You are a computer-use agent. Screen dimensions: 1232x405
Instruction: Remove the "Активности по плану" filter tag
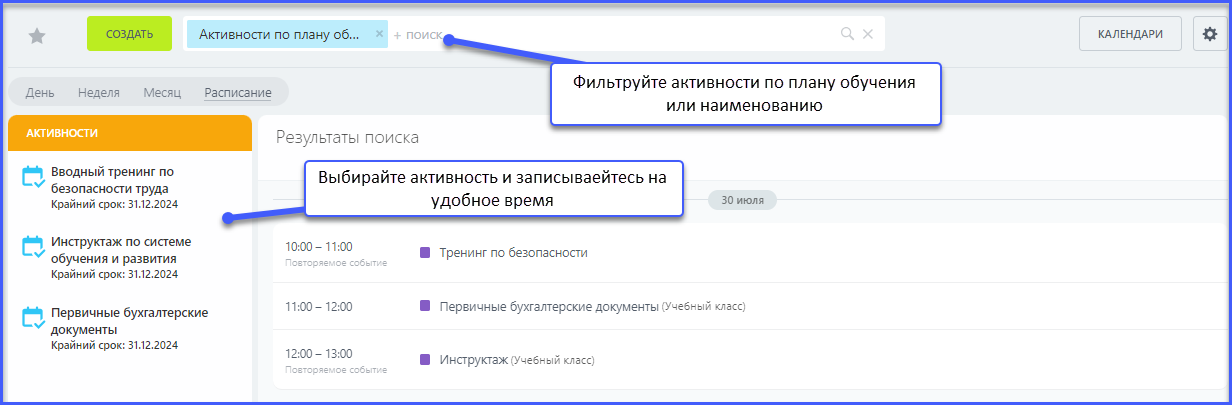point(379,33)
